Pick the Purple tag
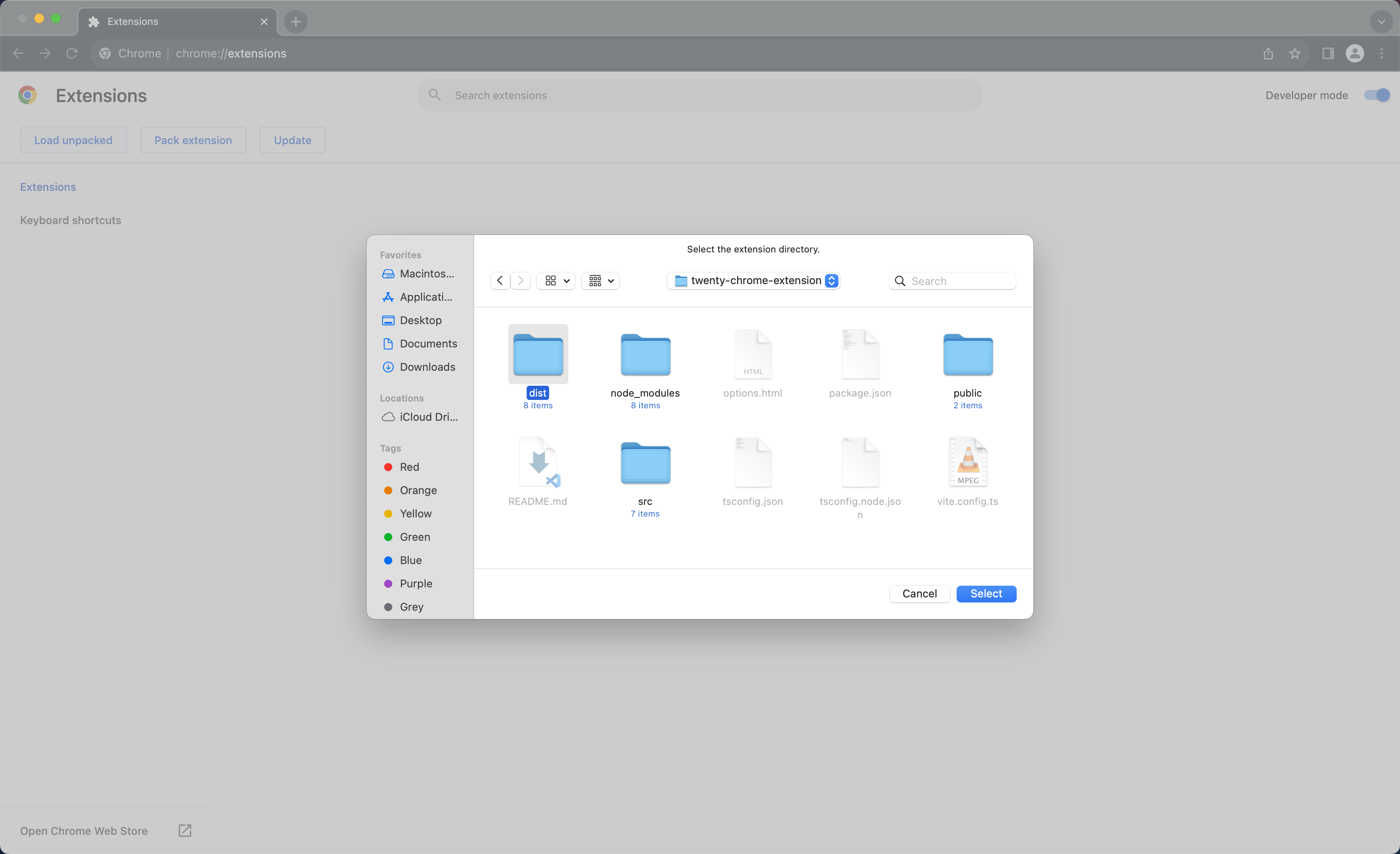1400x854 pixels. 415,584
